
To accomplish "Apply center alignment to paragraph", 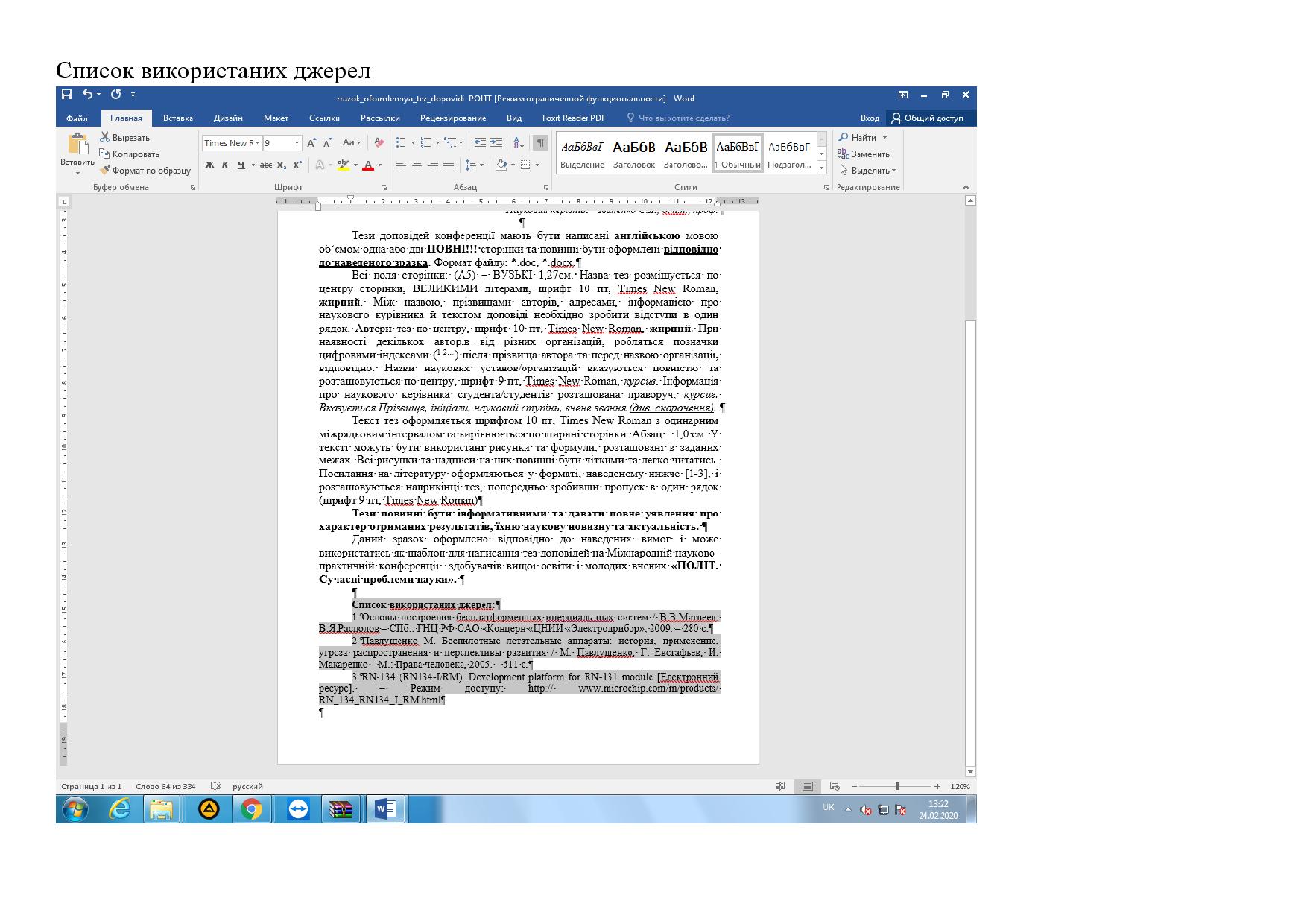I will coord(417,165).
